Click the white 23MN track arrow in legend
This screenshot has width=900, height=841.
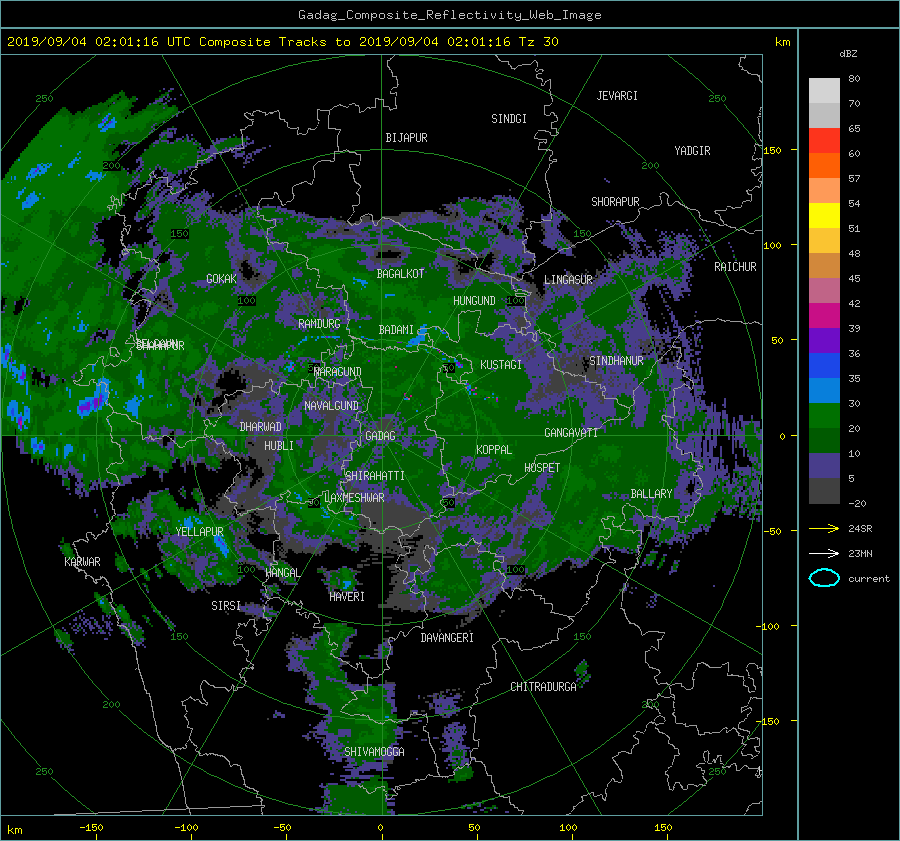click(824, 553)
